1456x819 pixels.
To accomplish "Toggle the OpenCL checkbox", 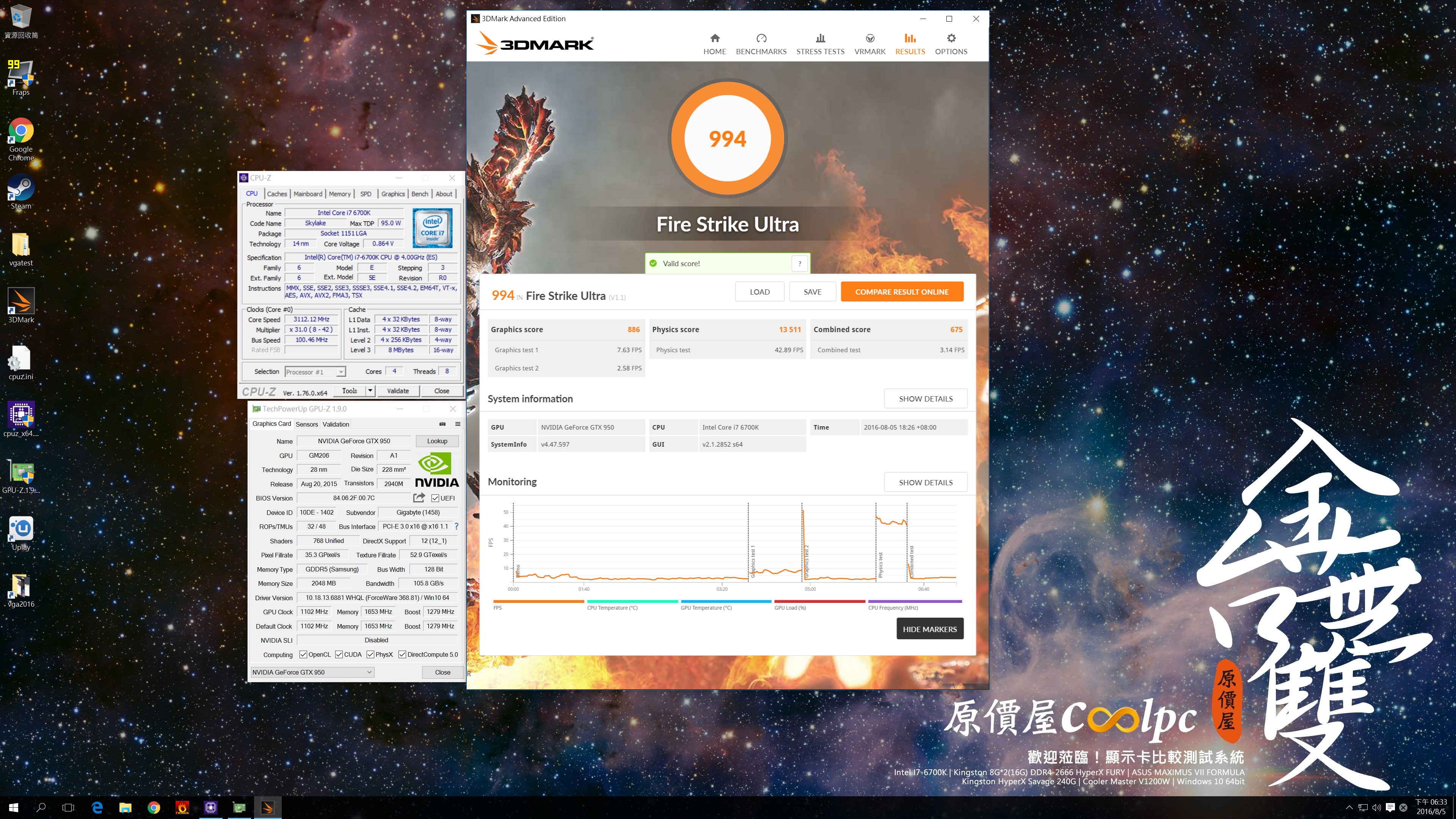I will point(303,654).
